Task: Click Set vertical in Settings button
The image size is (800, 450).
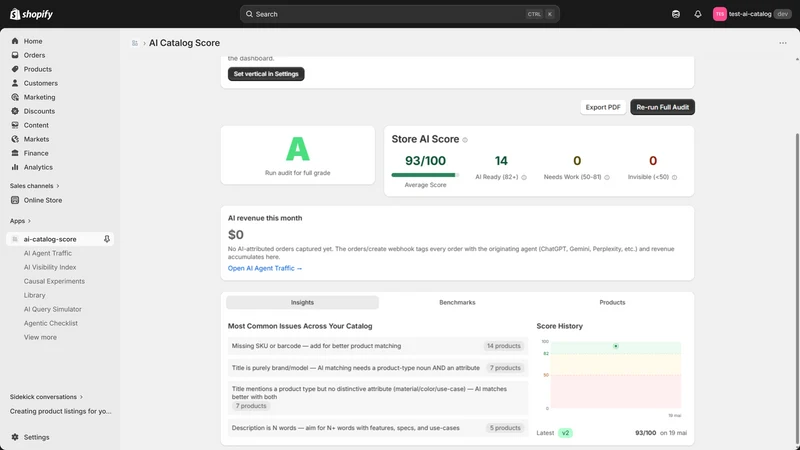Action: [x=266, y=74]
